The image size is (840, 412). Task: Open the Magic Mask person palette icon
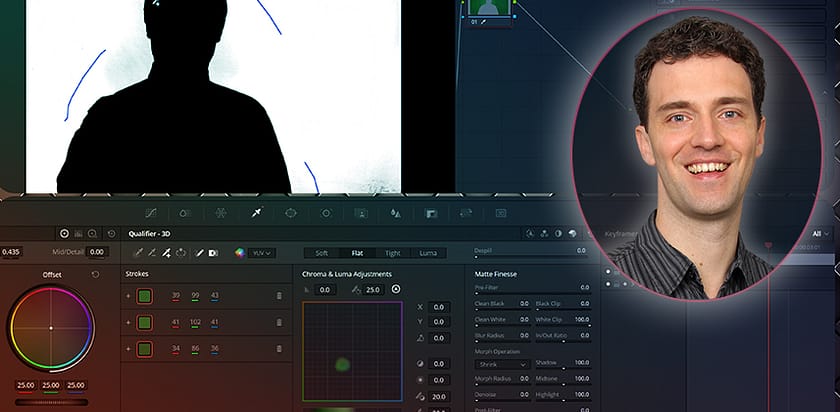click(x=361, y=213)
